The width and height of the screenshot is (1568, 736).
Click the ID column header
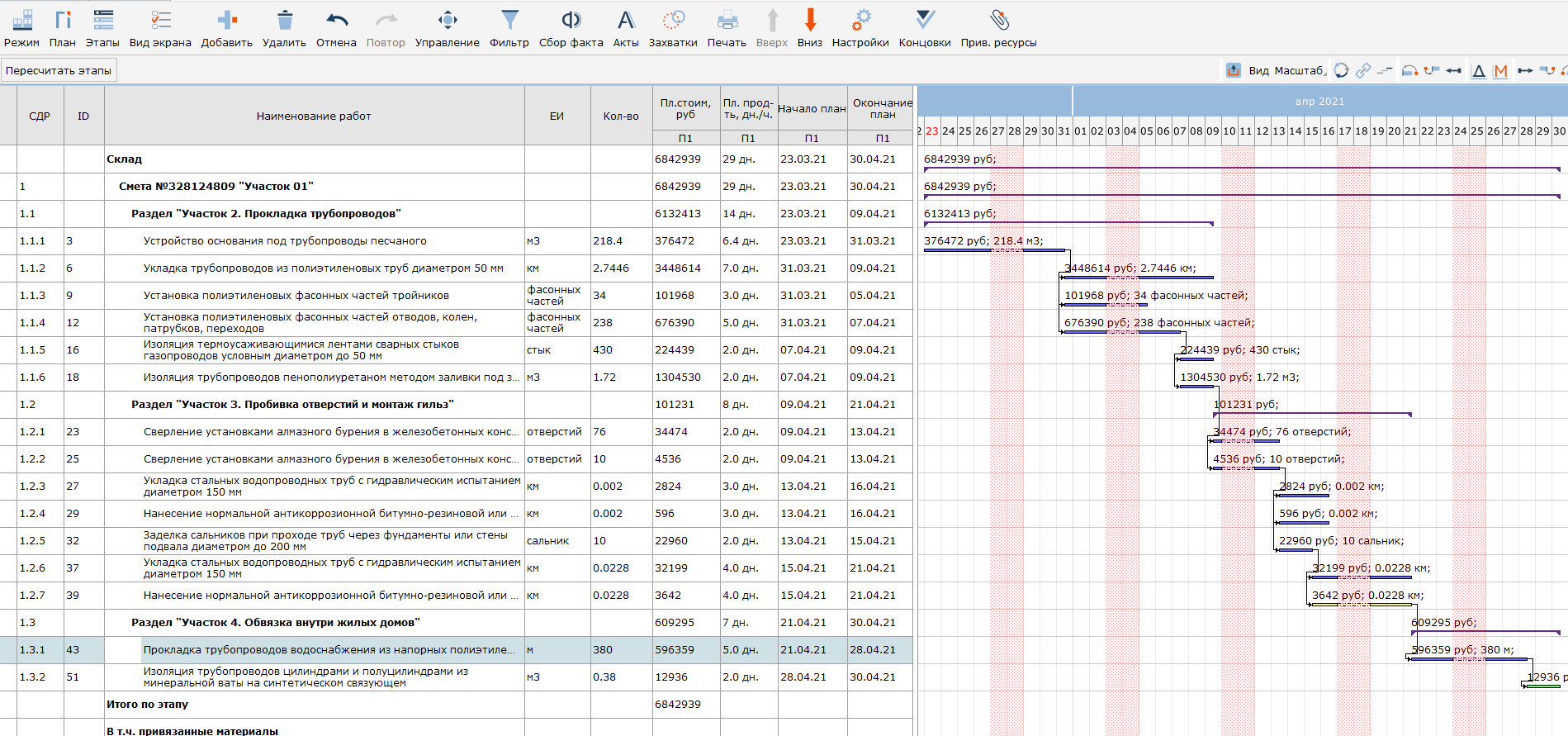point(83,116)
